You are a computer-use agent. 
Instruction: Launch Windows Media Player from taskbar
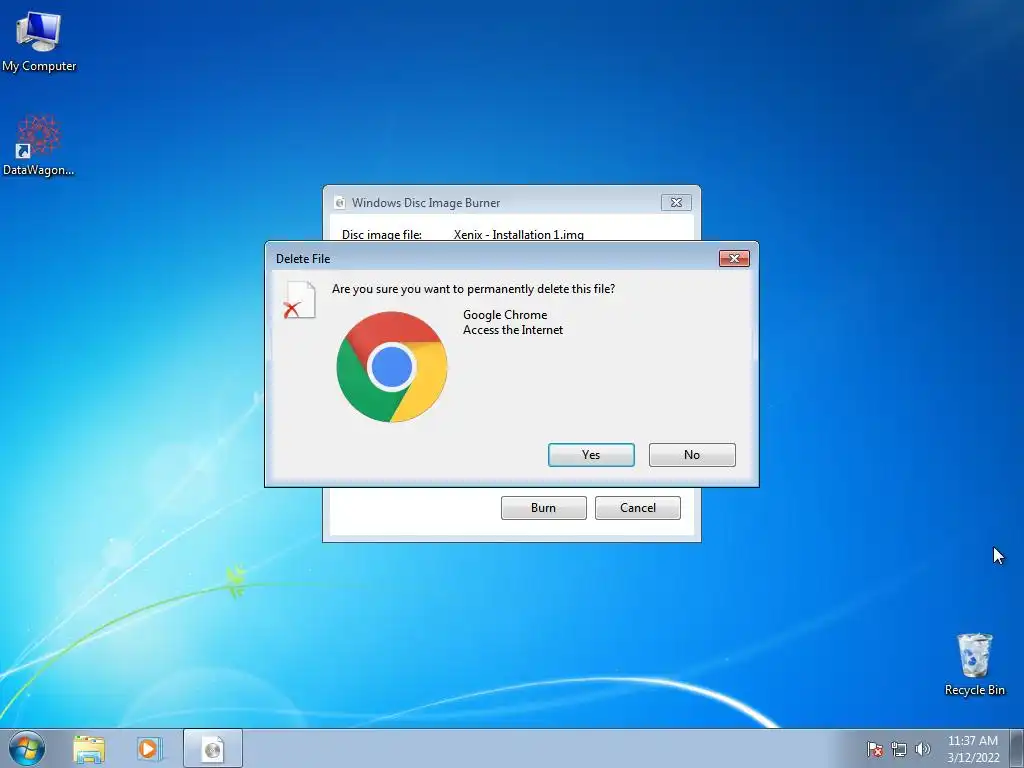tap(149, 748)
